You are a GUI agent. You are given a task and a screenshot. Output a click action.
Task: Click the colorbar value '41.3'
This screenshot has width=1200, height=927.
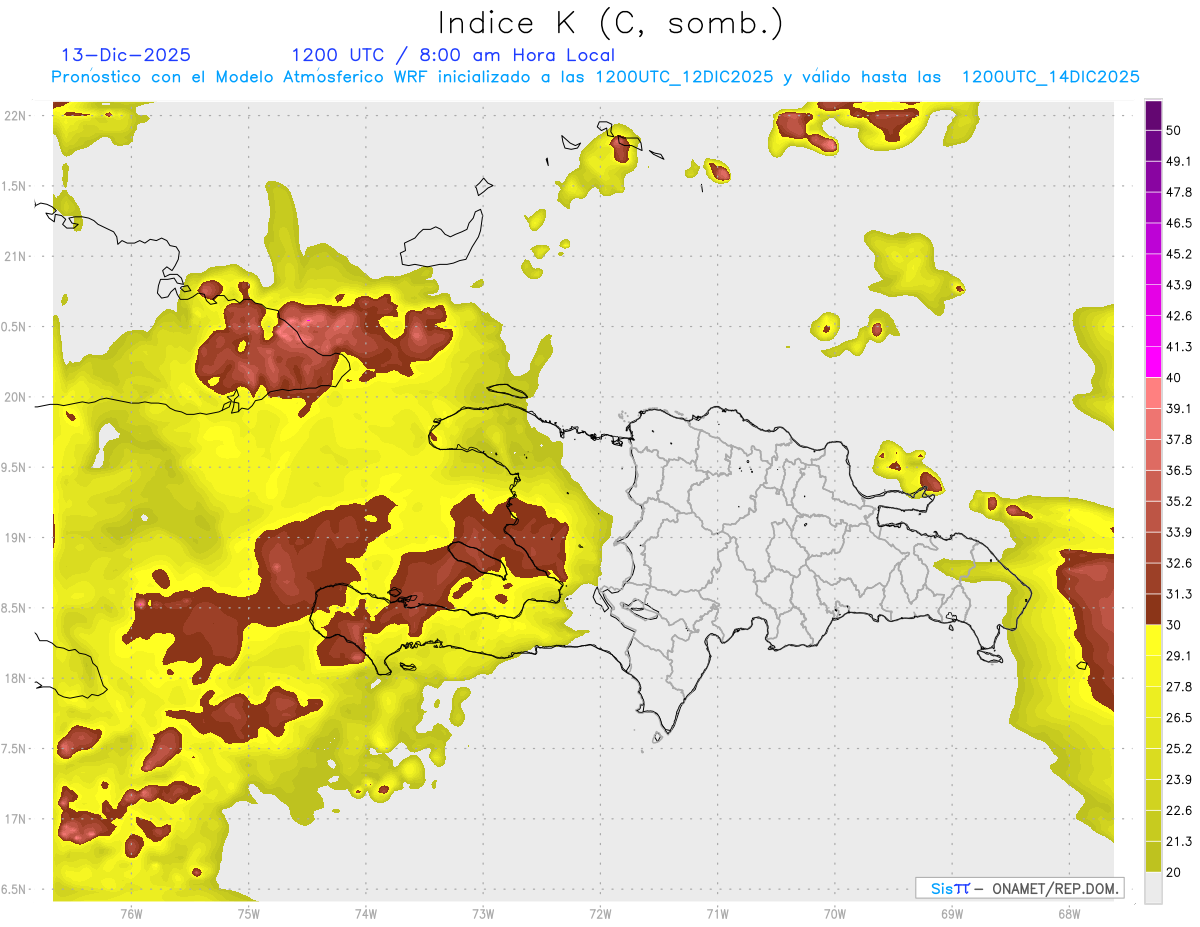point(1179,347)
